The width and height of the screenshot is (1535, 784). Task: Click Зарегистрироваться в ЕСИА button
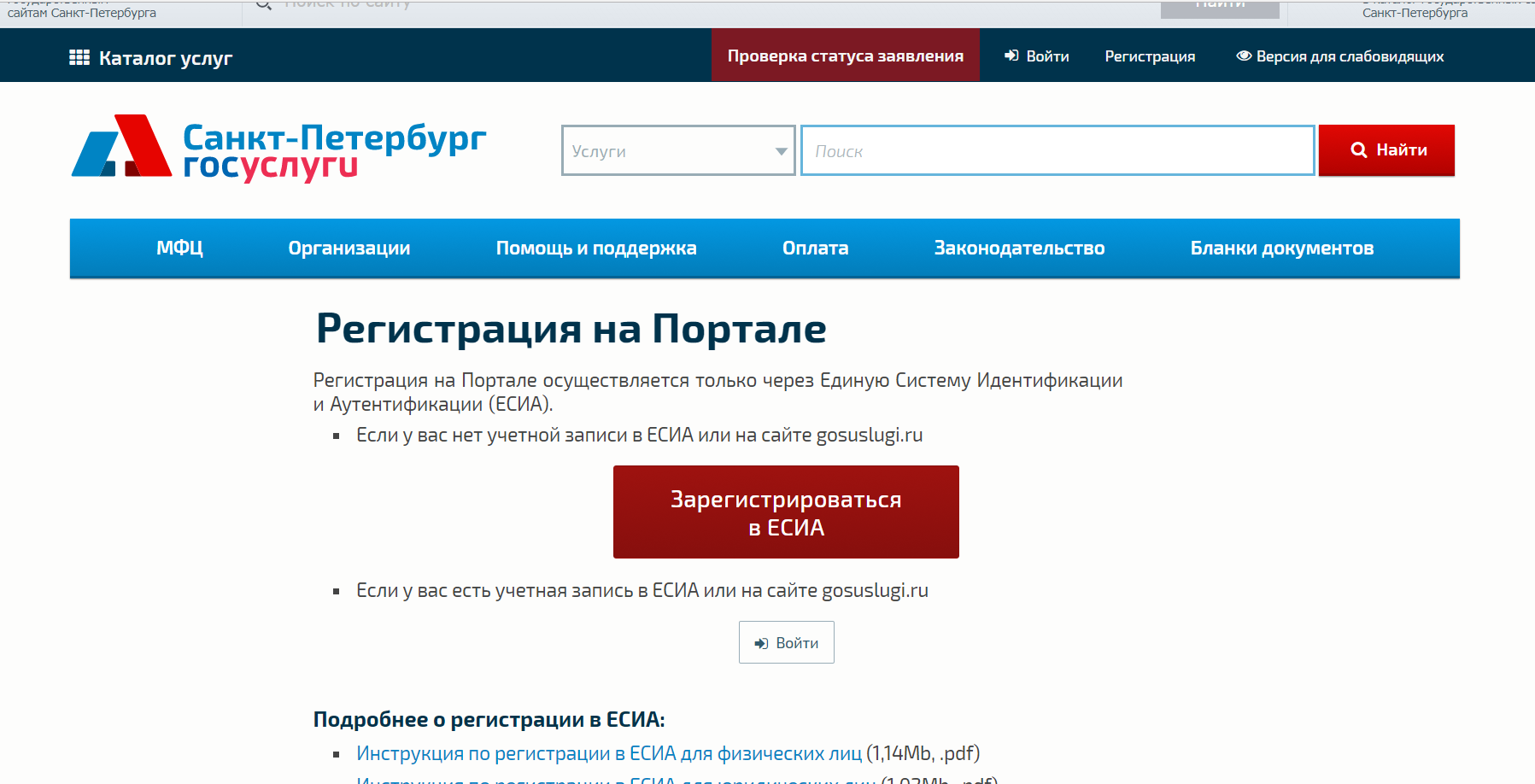[786, 512]
